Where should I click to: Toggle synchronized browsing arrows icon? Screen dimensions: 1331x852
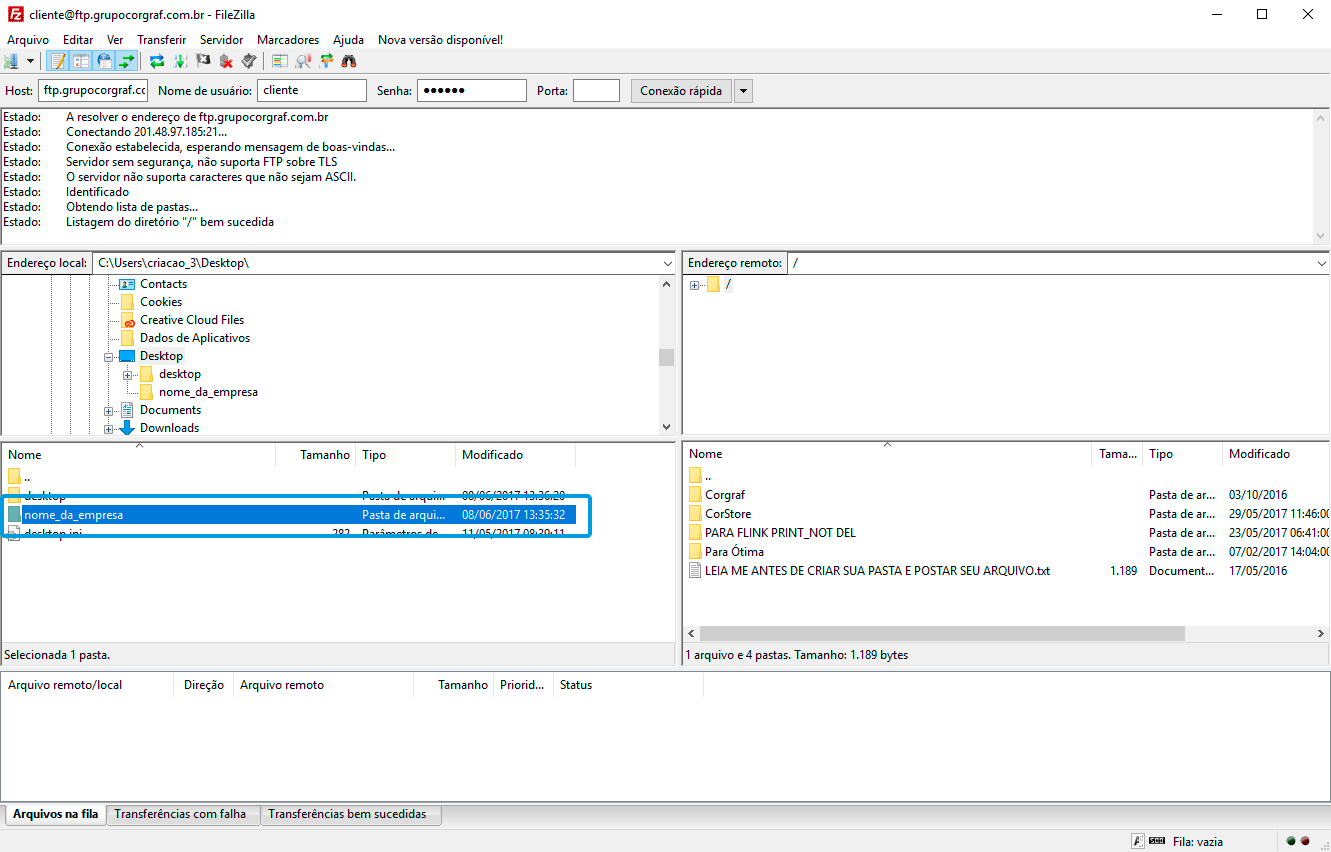click(x=326, y=61)
